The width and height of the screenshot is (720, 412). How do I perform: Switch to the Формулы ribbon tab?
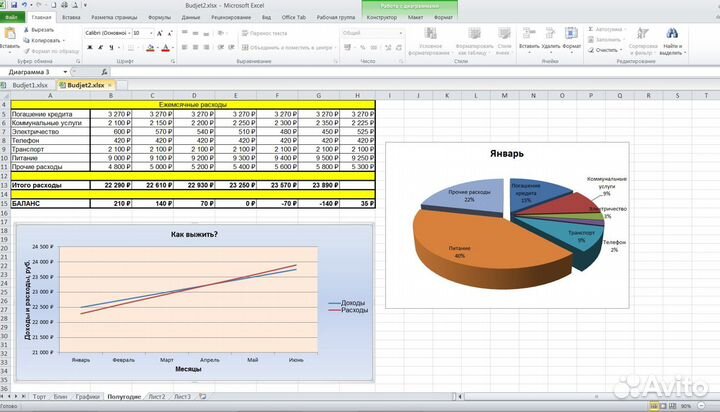coord(159,17)
